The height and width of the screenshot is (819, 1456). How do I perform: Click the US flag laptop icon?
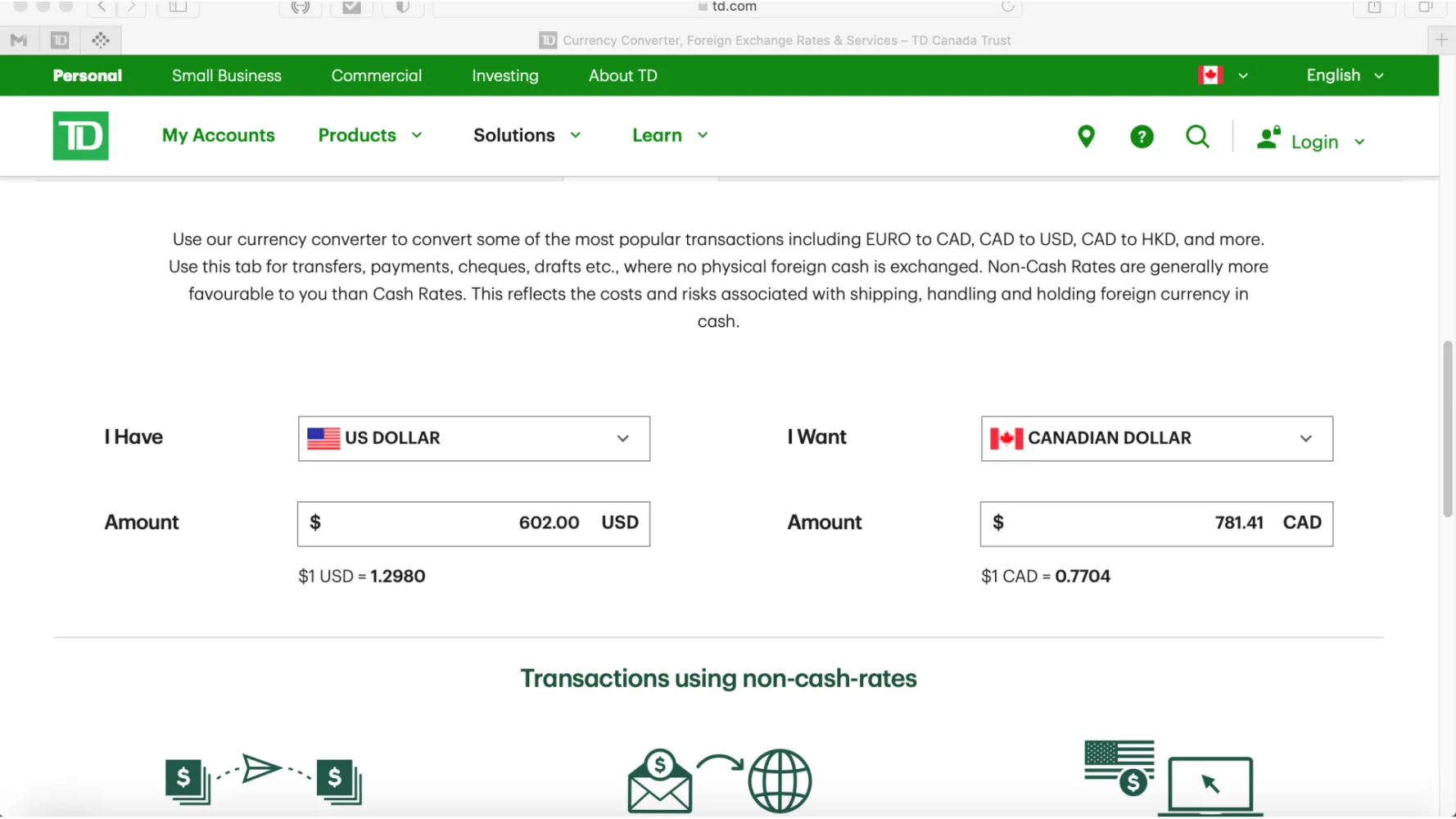click(x=1169, y=776)
